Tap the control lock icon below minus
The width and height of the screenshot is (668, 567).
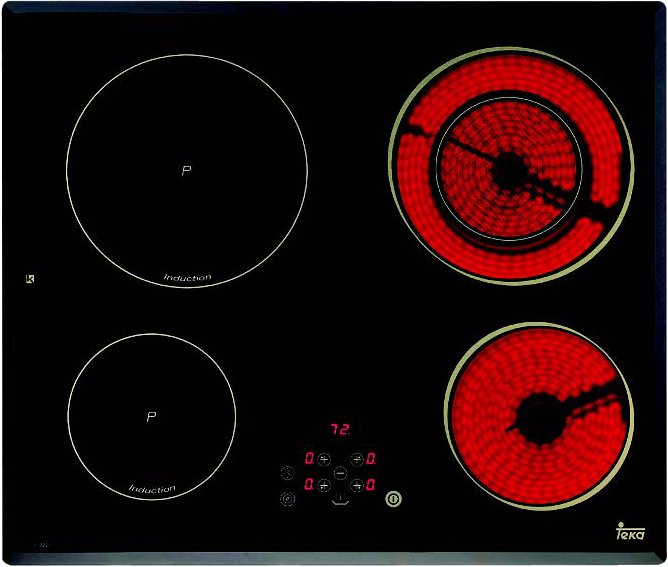click(x=340, y=499)
